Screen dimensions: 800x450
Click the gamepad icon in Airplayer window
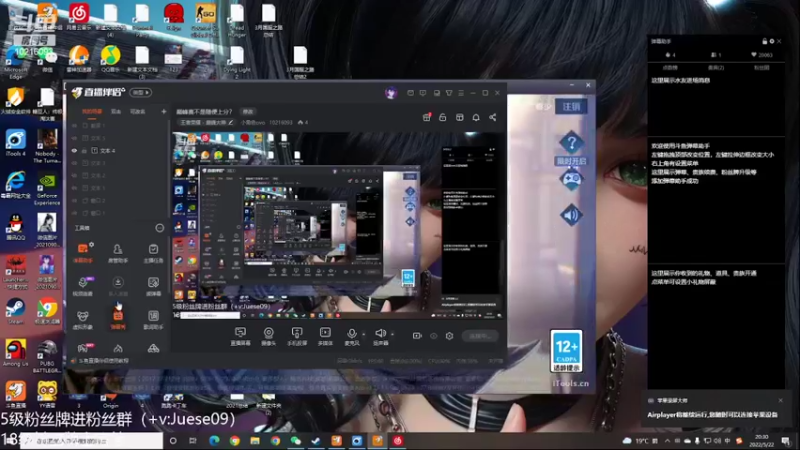(x=571, y=180)
